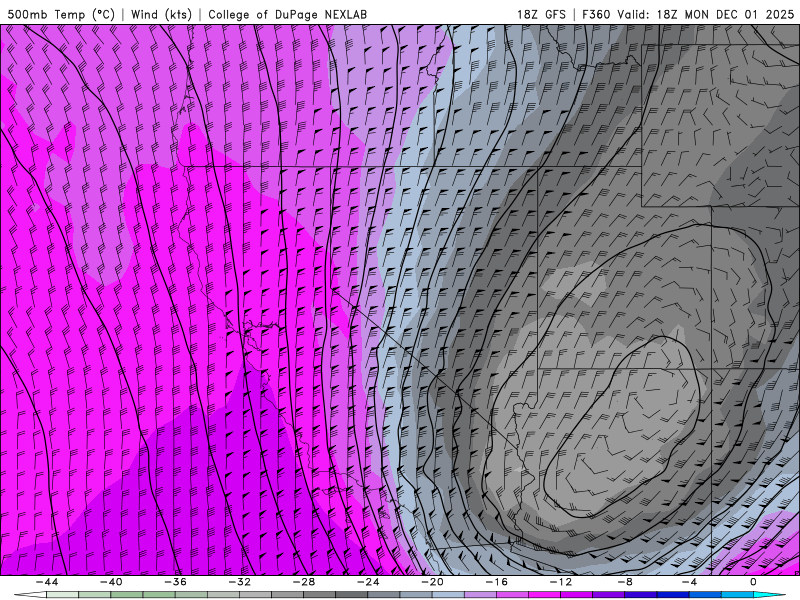
Task: Click the "18Z GFS" model run label
Action: (541, 15)
